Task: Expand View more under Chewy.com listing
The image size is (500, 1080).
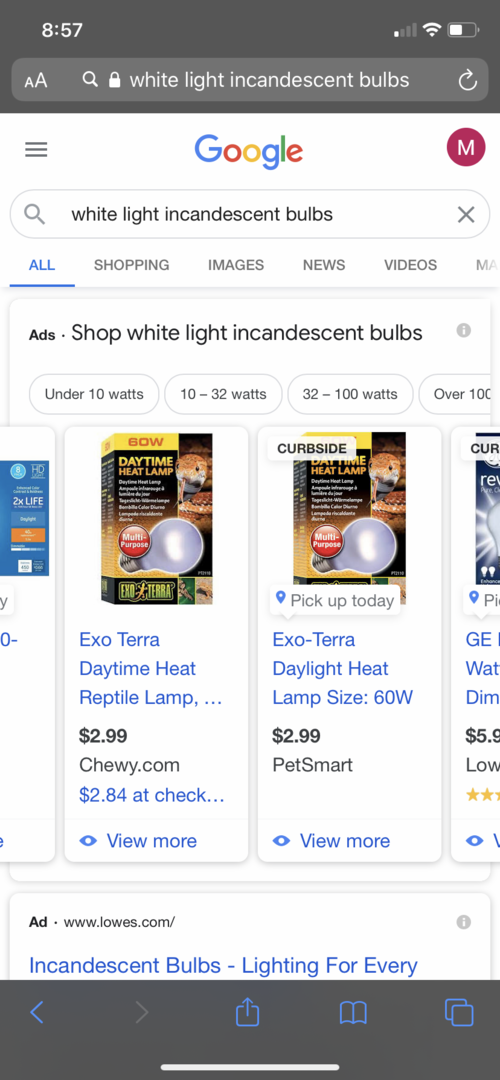Action: pyautogui.click(x=138, y=840)
